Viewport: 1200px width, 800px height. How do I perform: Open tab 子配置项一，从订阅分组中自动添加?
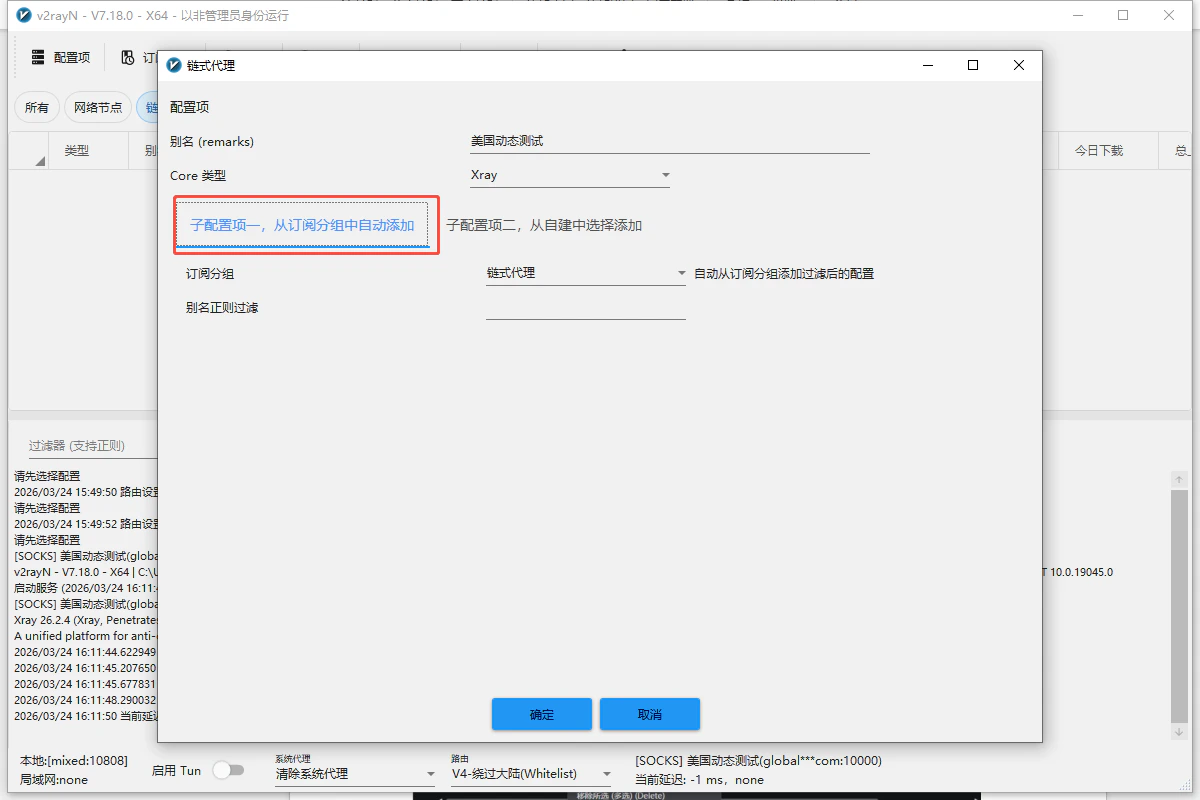pos(302,225)
